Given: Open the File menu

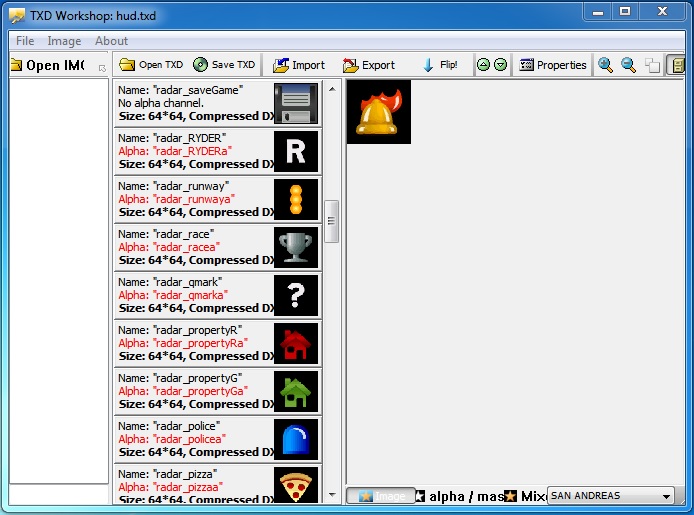Looking at the screenshot, I should tap(25, 41).
